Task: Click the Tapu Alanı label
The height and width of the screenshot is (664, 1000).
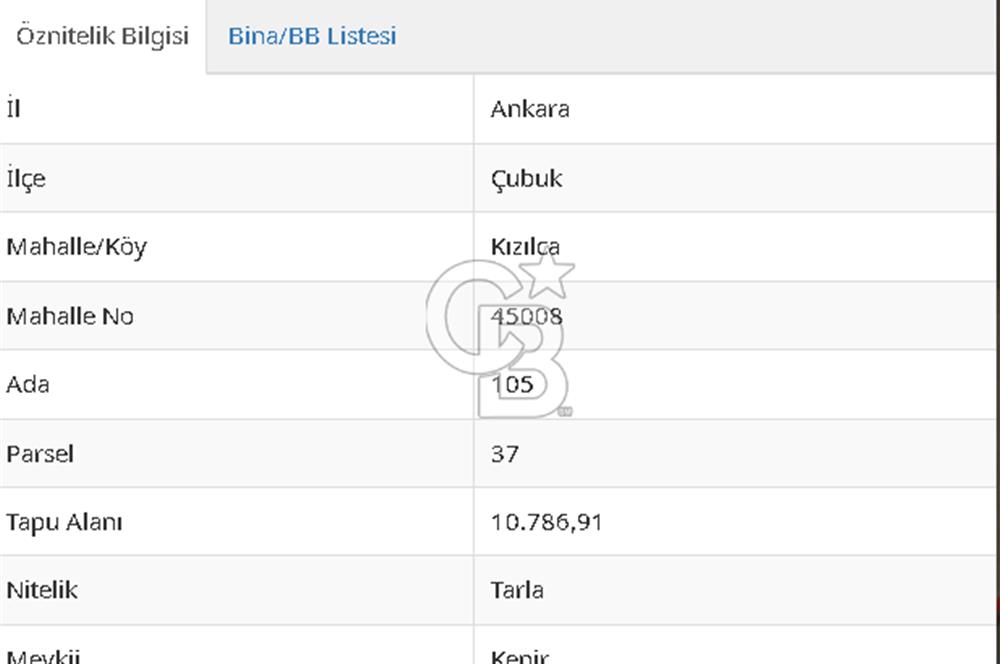Action: click(x=64, y=522)
